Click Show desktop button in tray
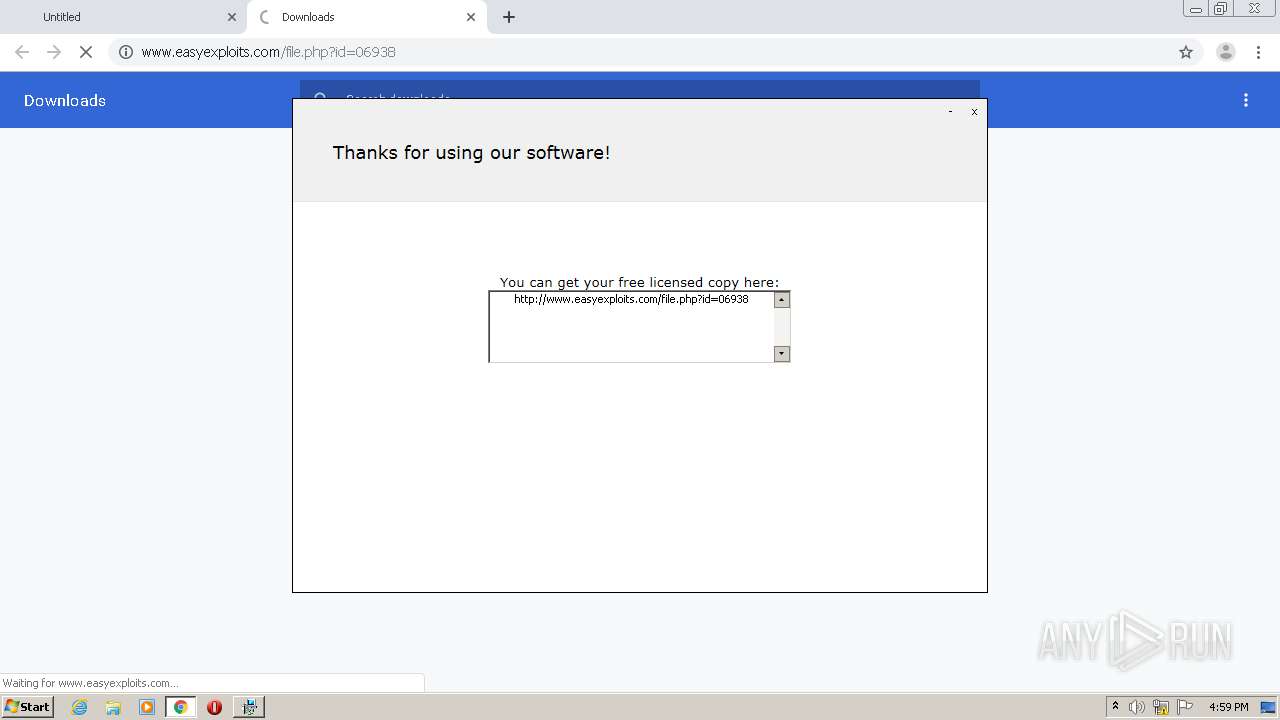This screenshot has width=1280, height=720. coord(1269,707)
